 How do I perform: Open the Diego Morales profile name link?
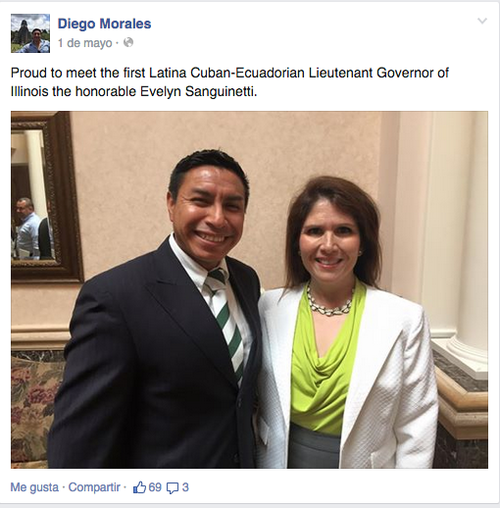click(x=104, y=24)
